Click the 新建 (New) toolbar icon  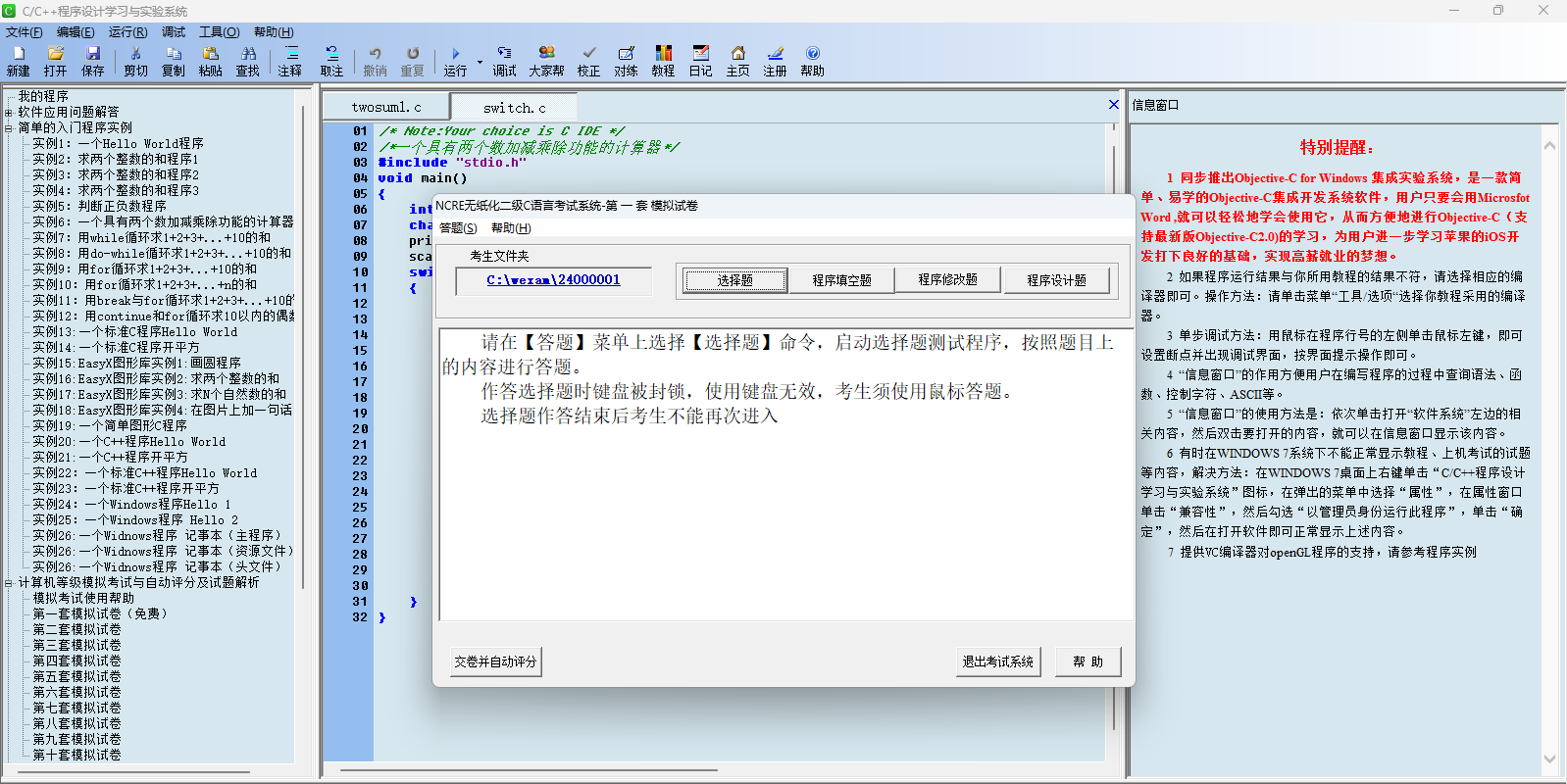[19, 61]
